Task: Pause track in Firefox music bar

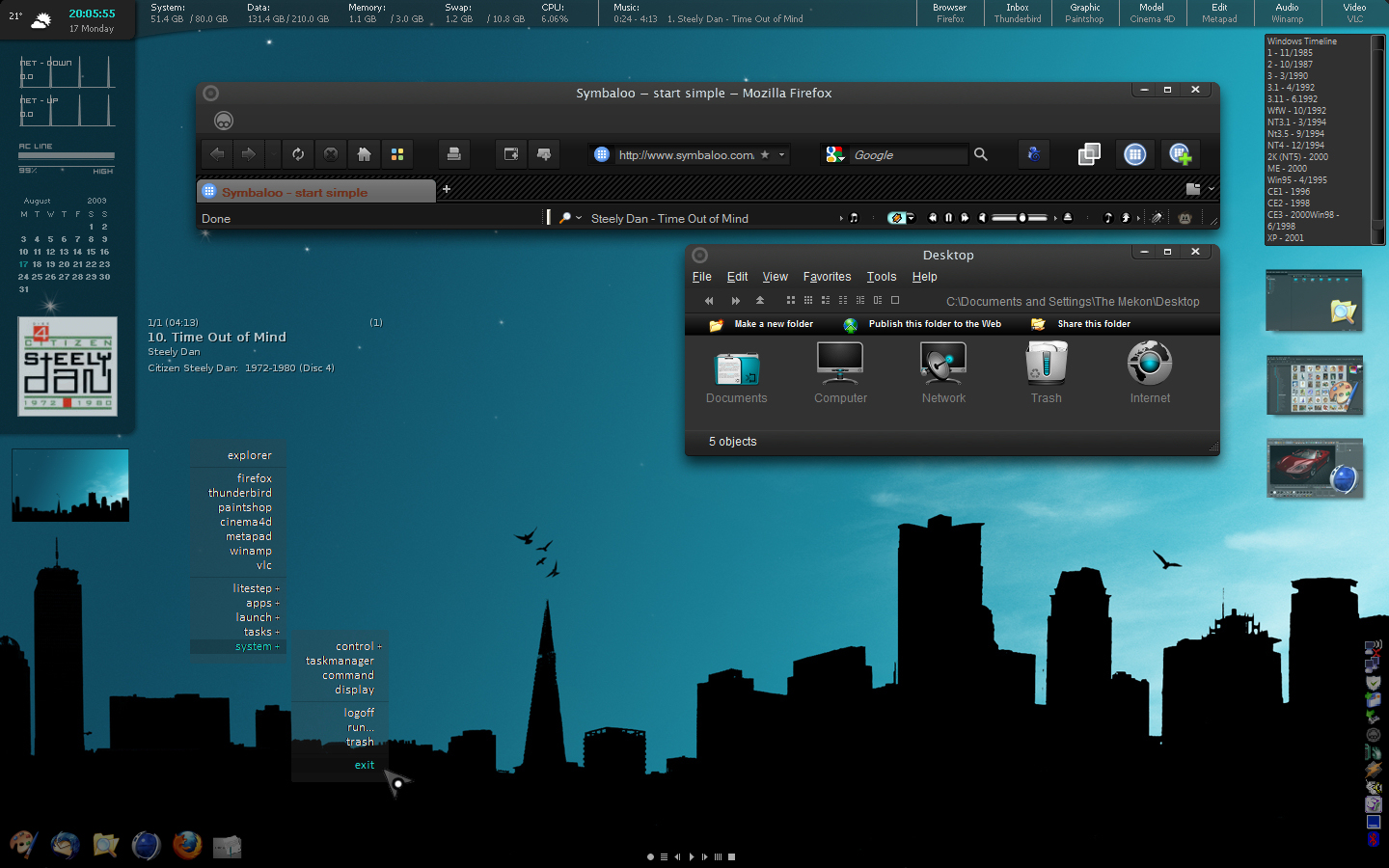Action: coord(948,218)
